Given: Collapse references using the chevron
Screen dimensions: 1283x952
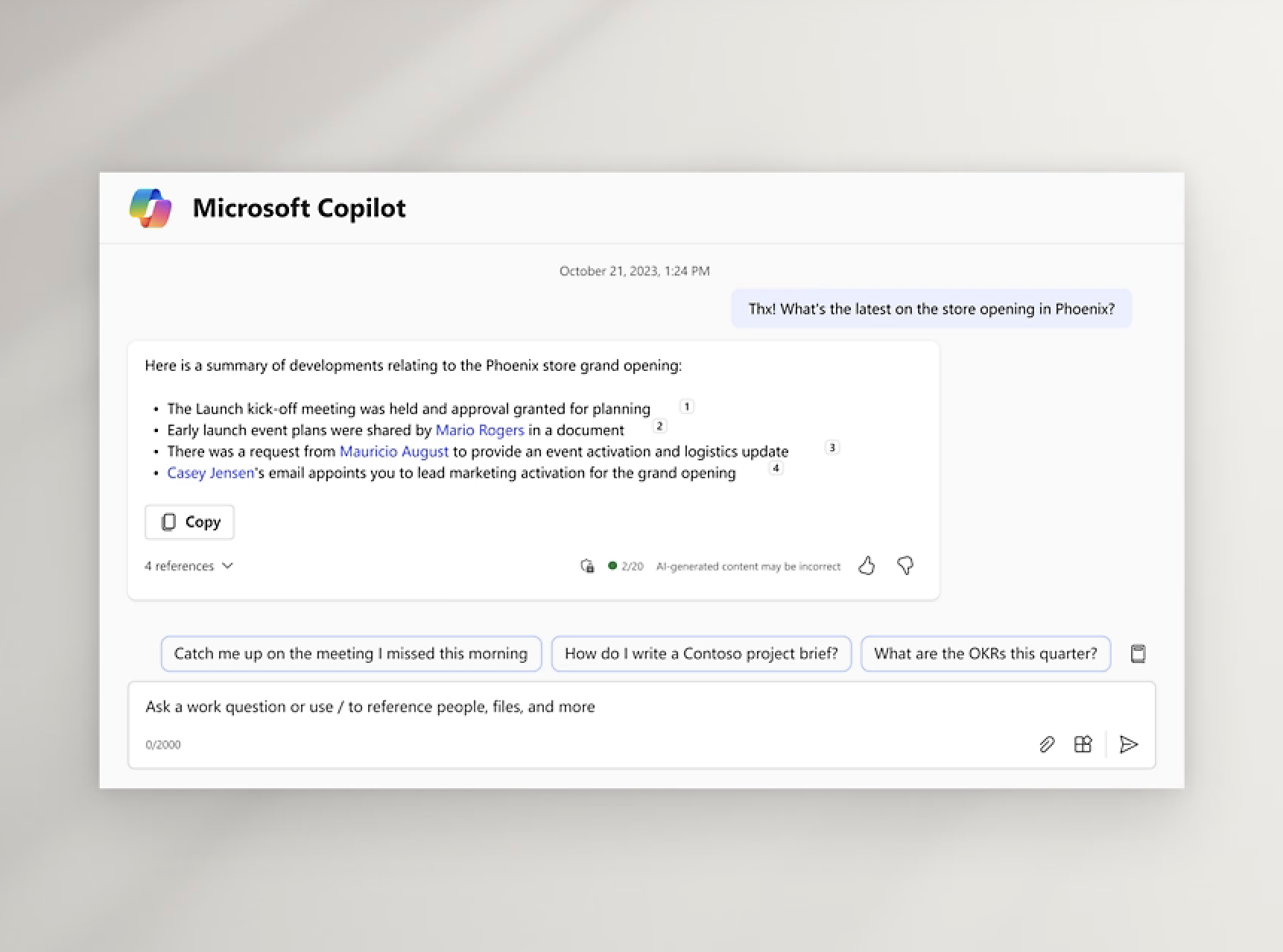Looking at the screenshot, I should click(x=226, y=565).
